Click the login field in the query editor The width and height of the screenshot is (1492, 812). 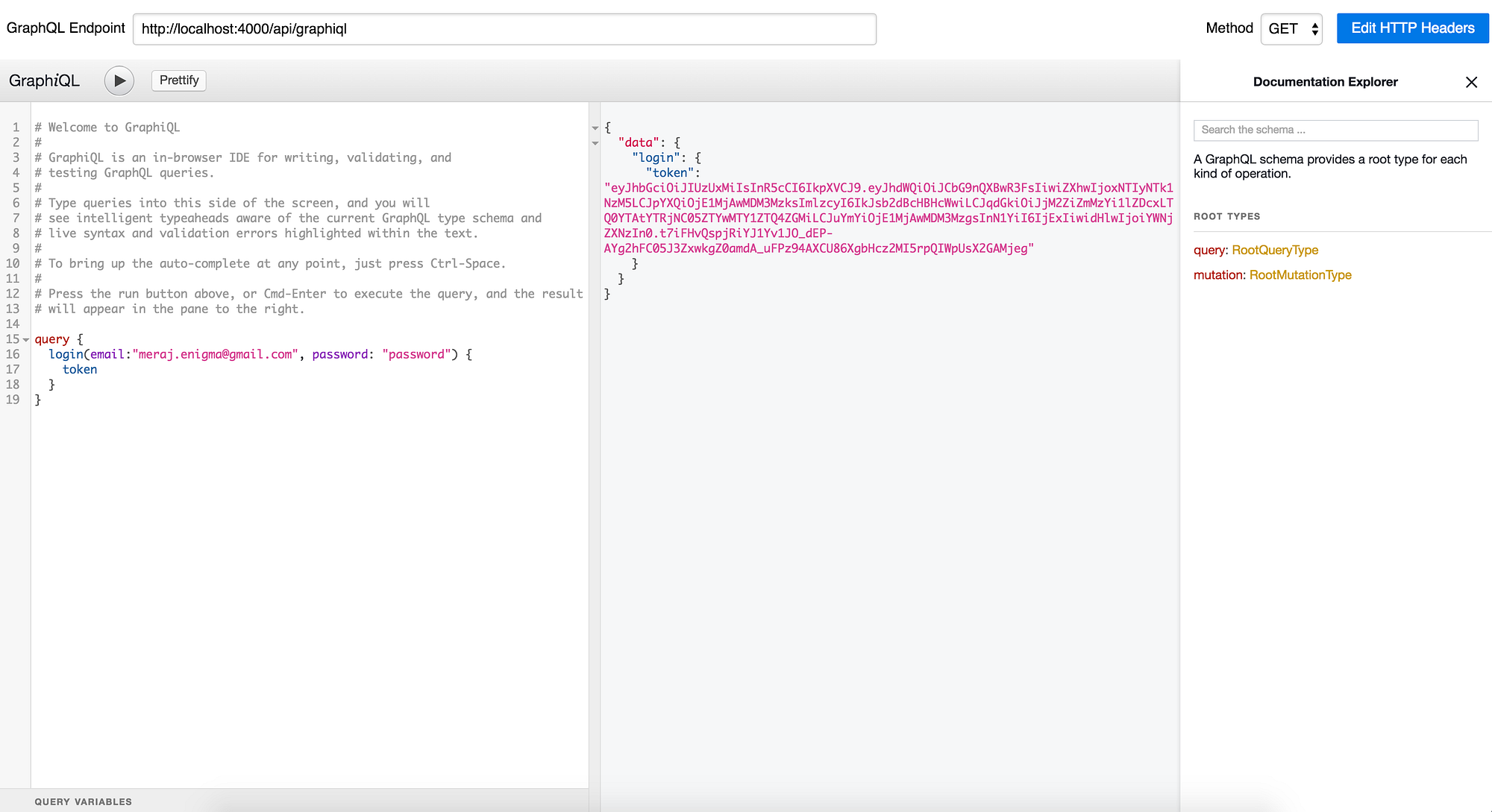[x=66, y=354]
